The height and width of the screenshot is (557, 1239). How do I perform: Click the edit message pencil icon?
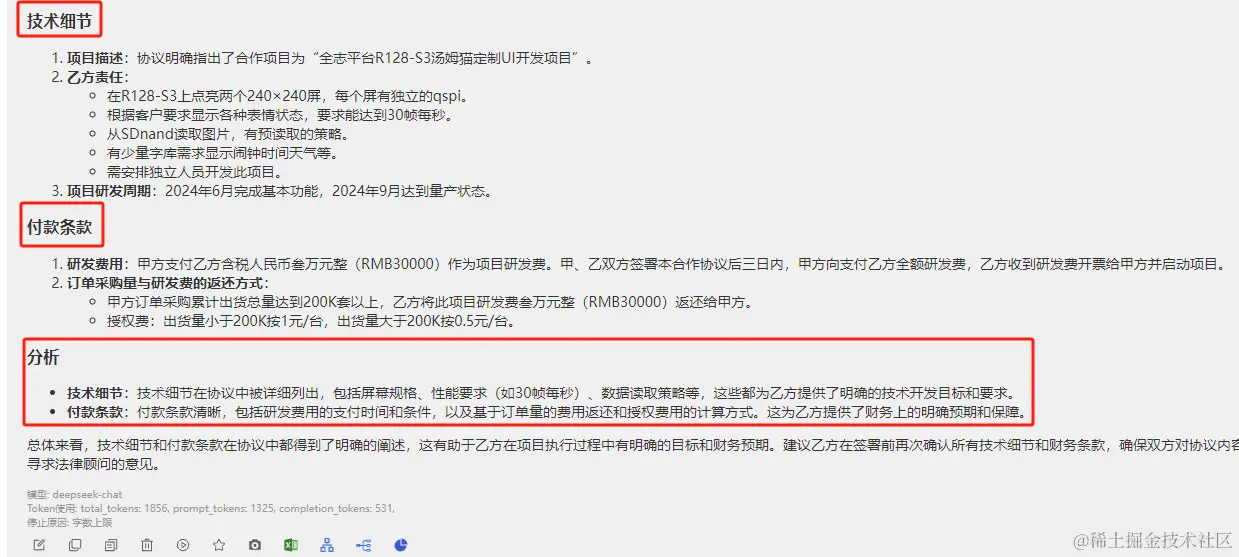click(x=39, y=545)
